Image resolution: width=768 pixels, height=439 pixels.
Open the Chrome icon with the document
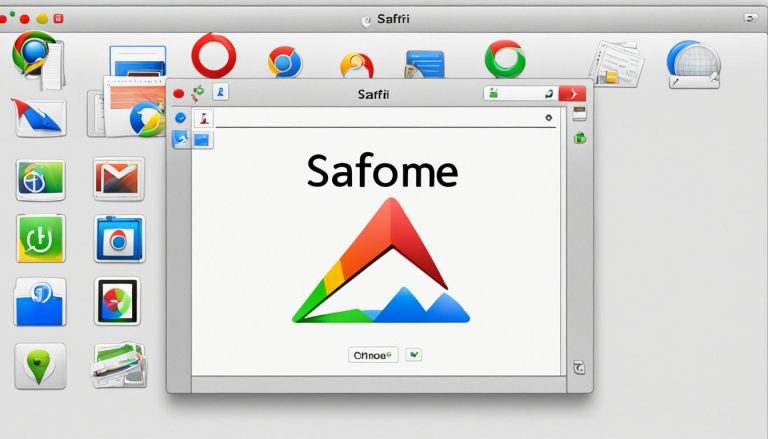coord(38,60)
